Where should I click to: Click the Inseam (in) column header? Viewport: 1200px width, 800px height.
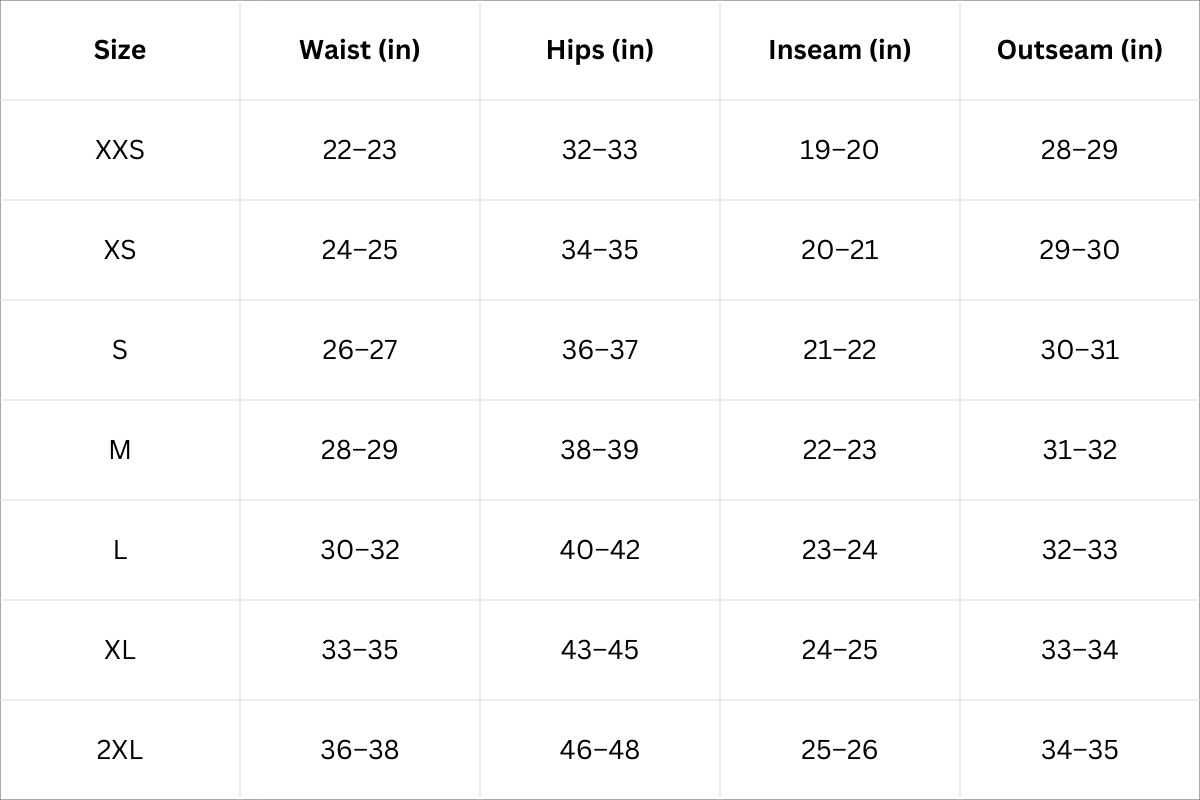point(840,50)
